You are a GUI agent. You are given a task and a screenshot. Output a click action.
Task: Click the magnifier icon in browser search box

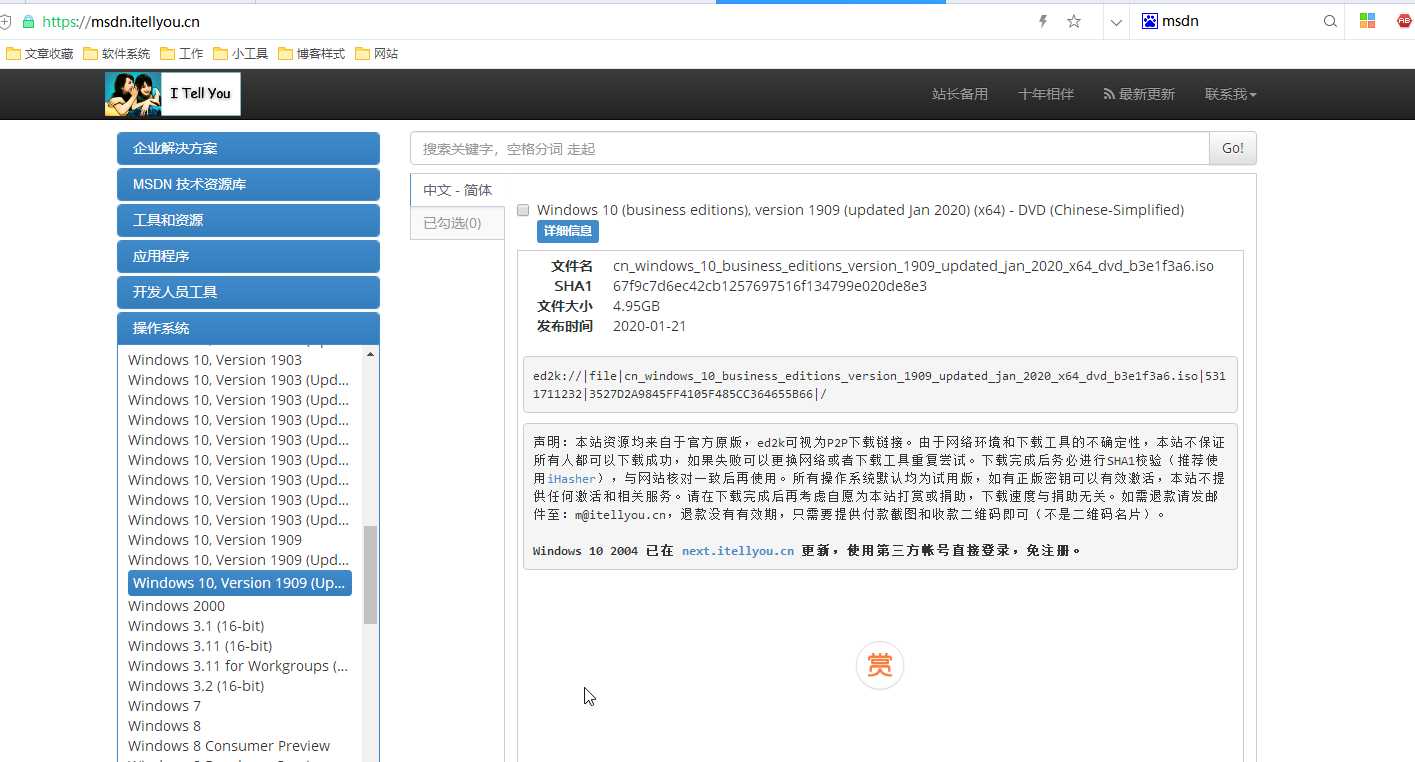(1330, 21)
